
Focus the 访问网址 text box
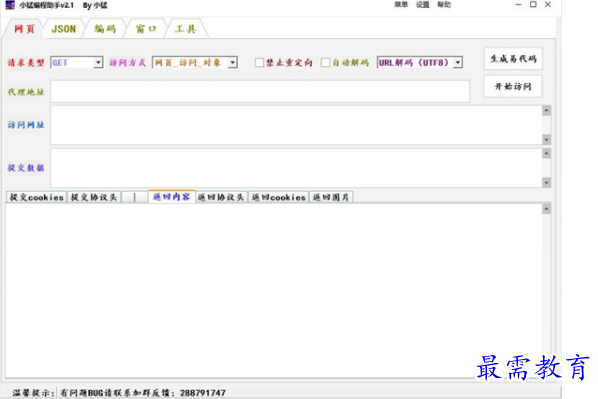click(x=296, y=125)
